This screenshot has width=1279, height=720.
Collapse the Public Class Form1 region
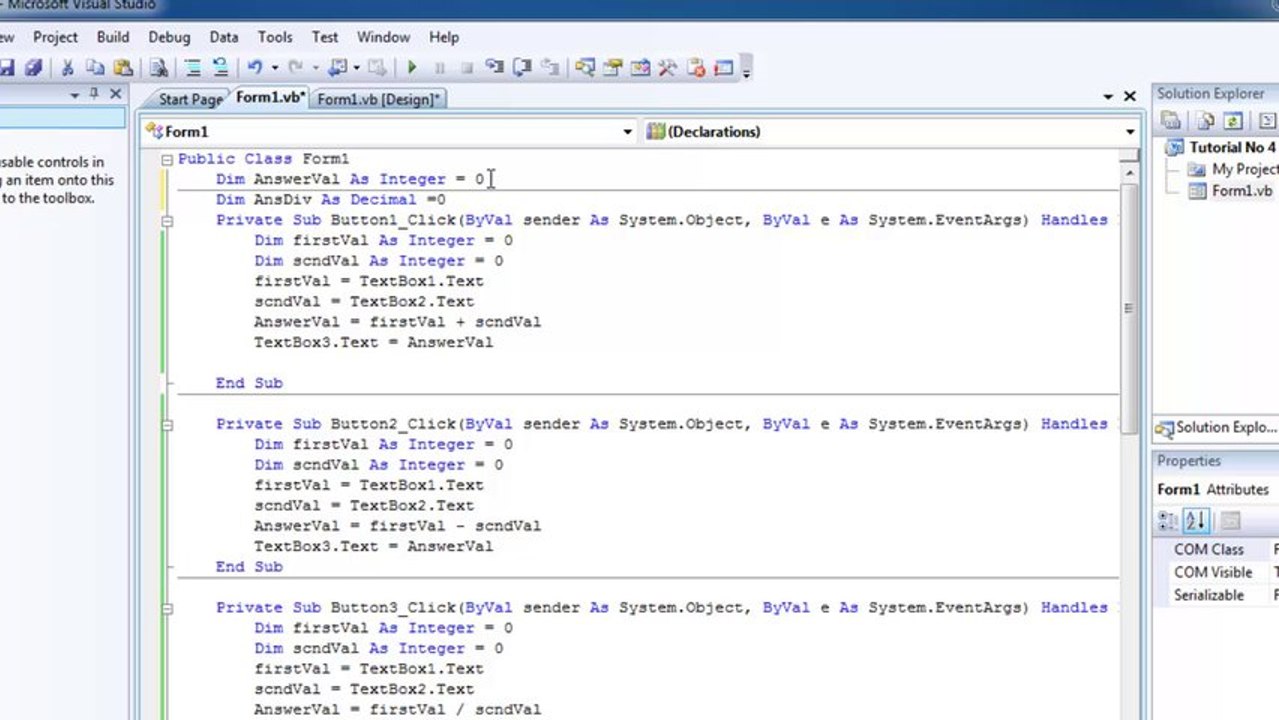(167, 159)
